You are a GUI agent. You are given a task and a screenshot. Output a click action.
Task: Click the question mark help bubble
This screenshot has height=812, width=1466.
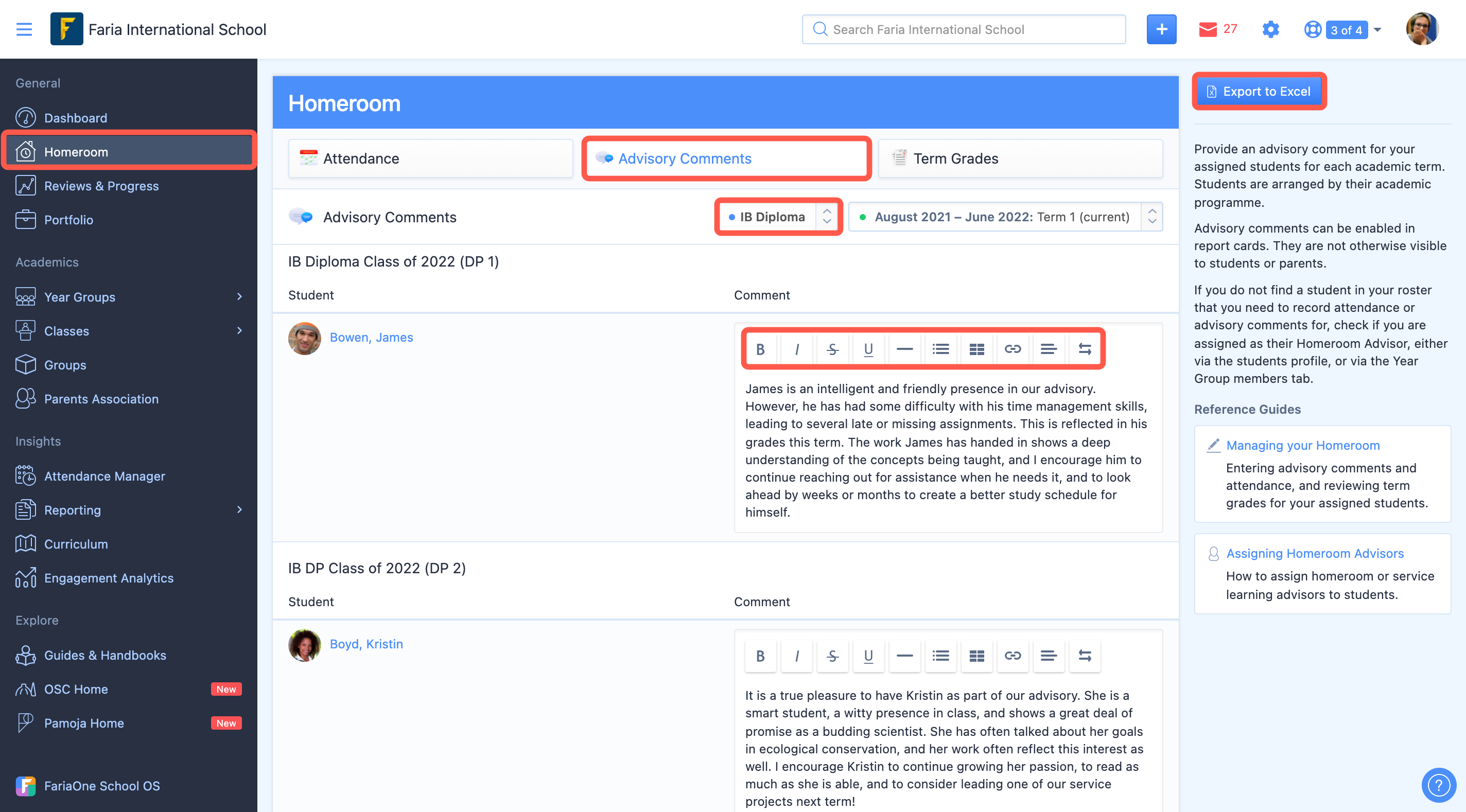click(1438, 785)
